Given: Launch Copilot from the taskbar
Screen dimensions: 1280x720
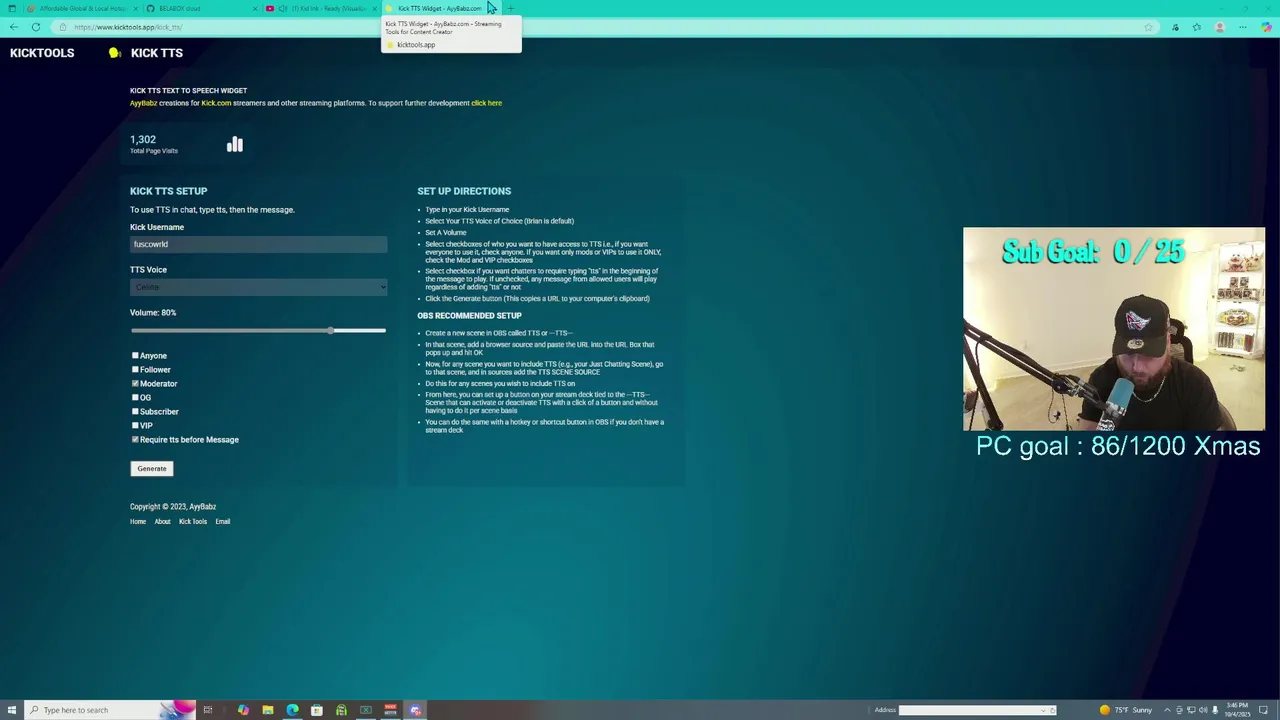Looking at the screenshot, I should click(243, 710).
